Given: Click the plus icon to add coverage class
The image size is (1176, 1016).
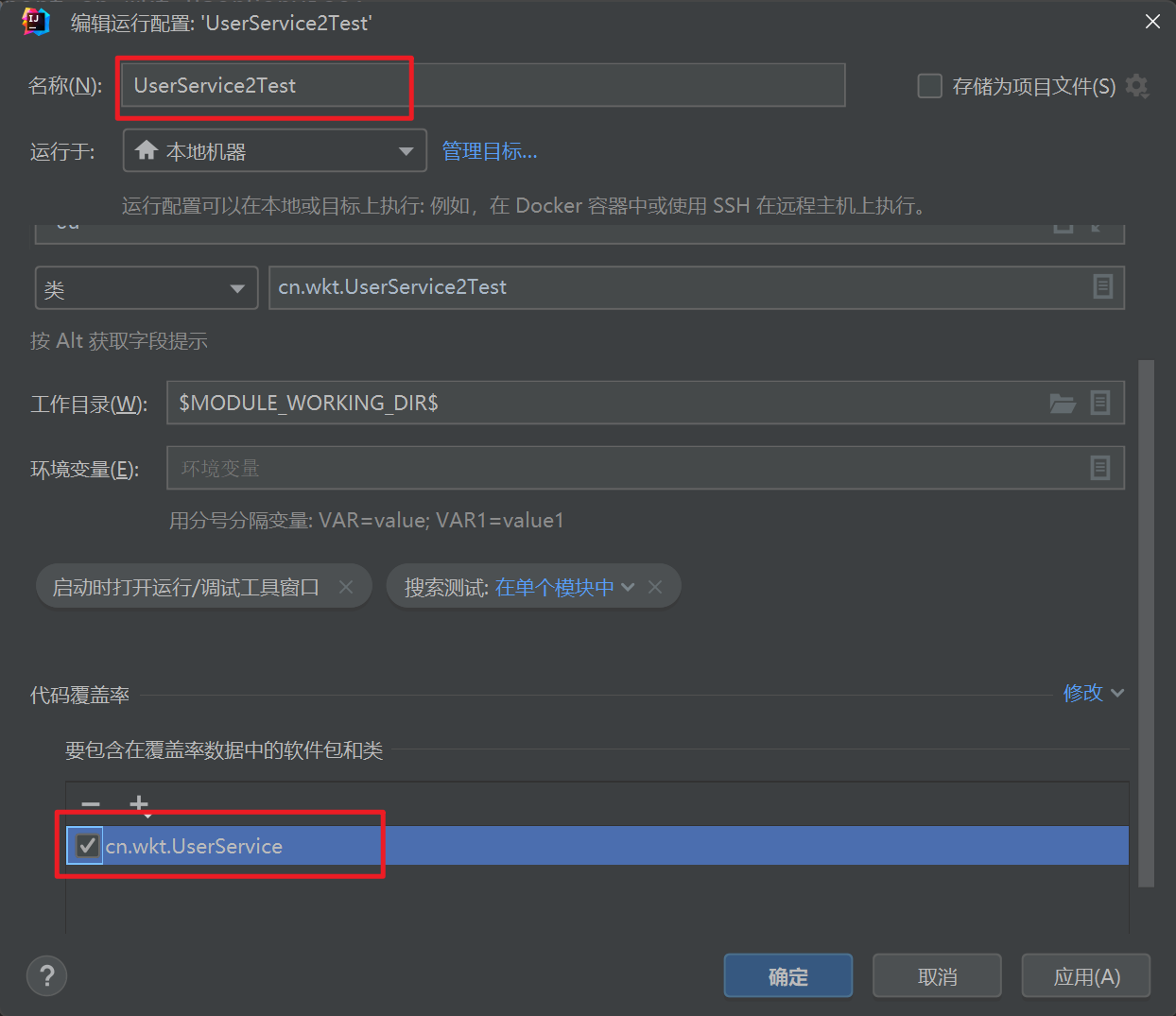Looking at the screenshot, I should (139, 804).
